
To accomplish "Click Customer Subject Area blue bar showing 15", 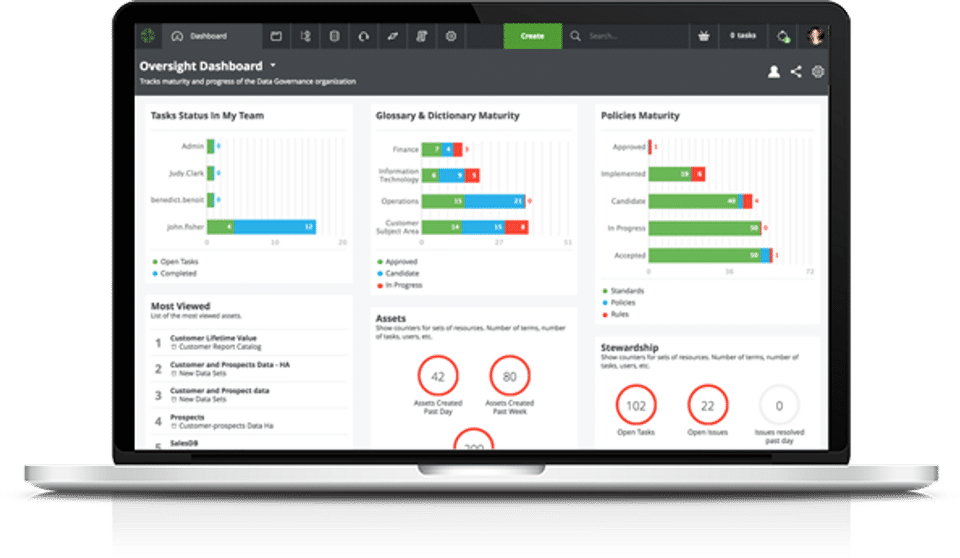I will click(x=483, y=227).
